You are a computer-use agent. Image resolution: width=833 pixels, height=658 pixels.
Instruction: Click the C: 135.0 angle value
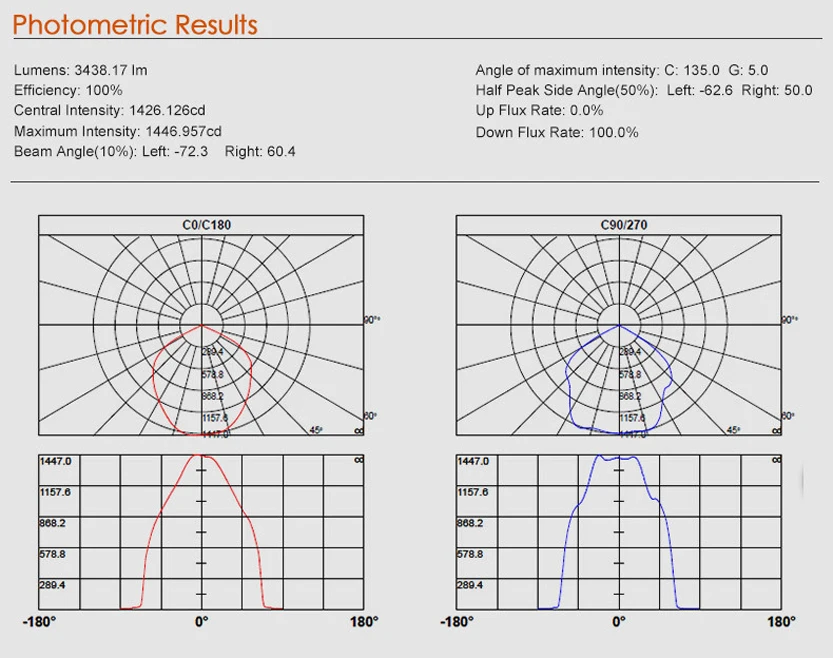tap(692, 70)
